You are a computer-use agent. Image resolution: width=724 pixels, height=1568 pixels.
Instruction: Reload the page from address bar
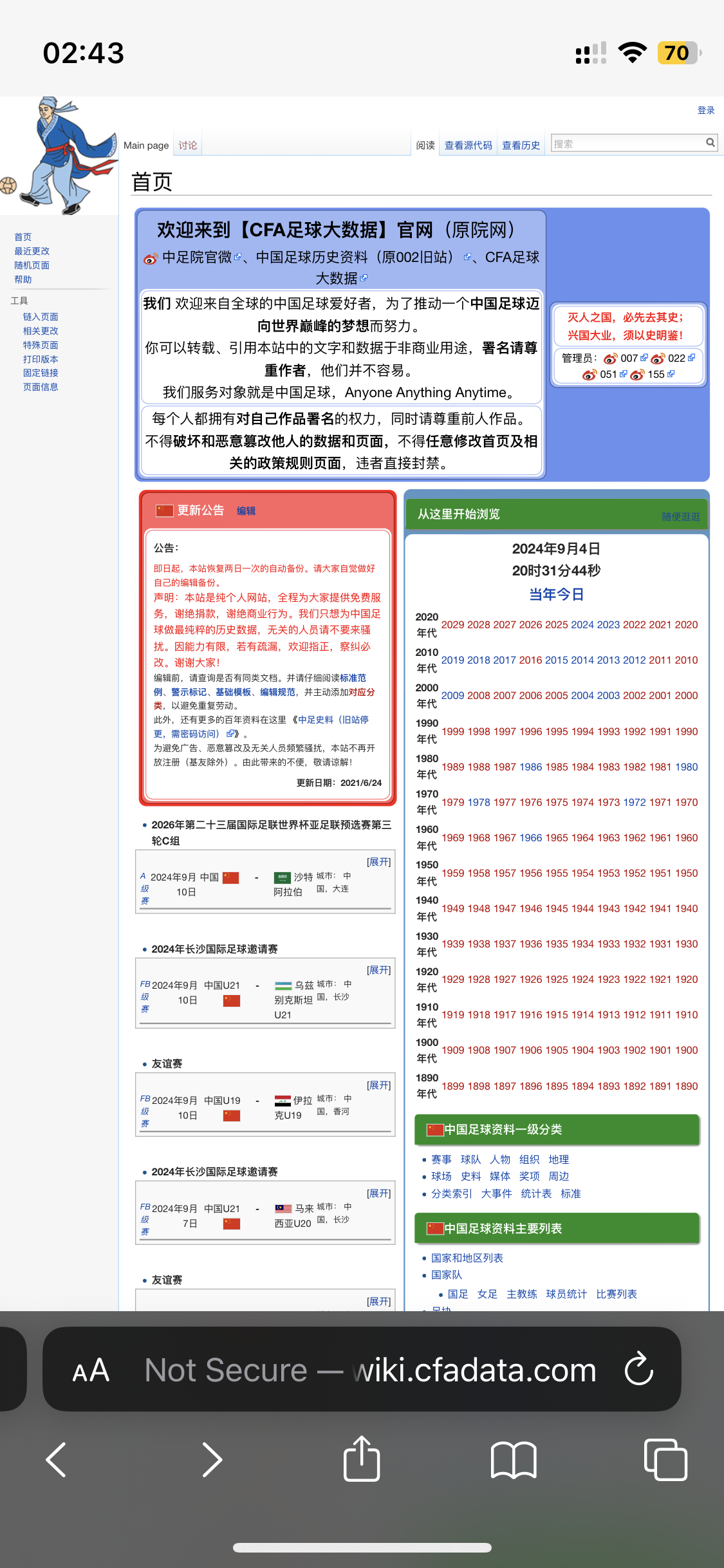tap(638, 1370)
